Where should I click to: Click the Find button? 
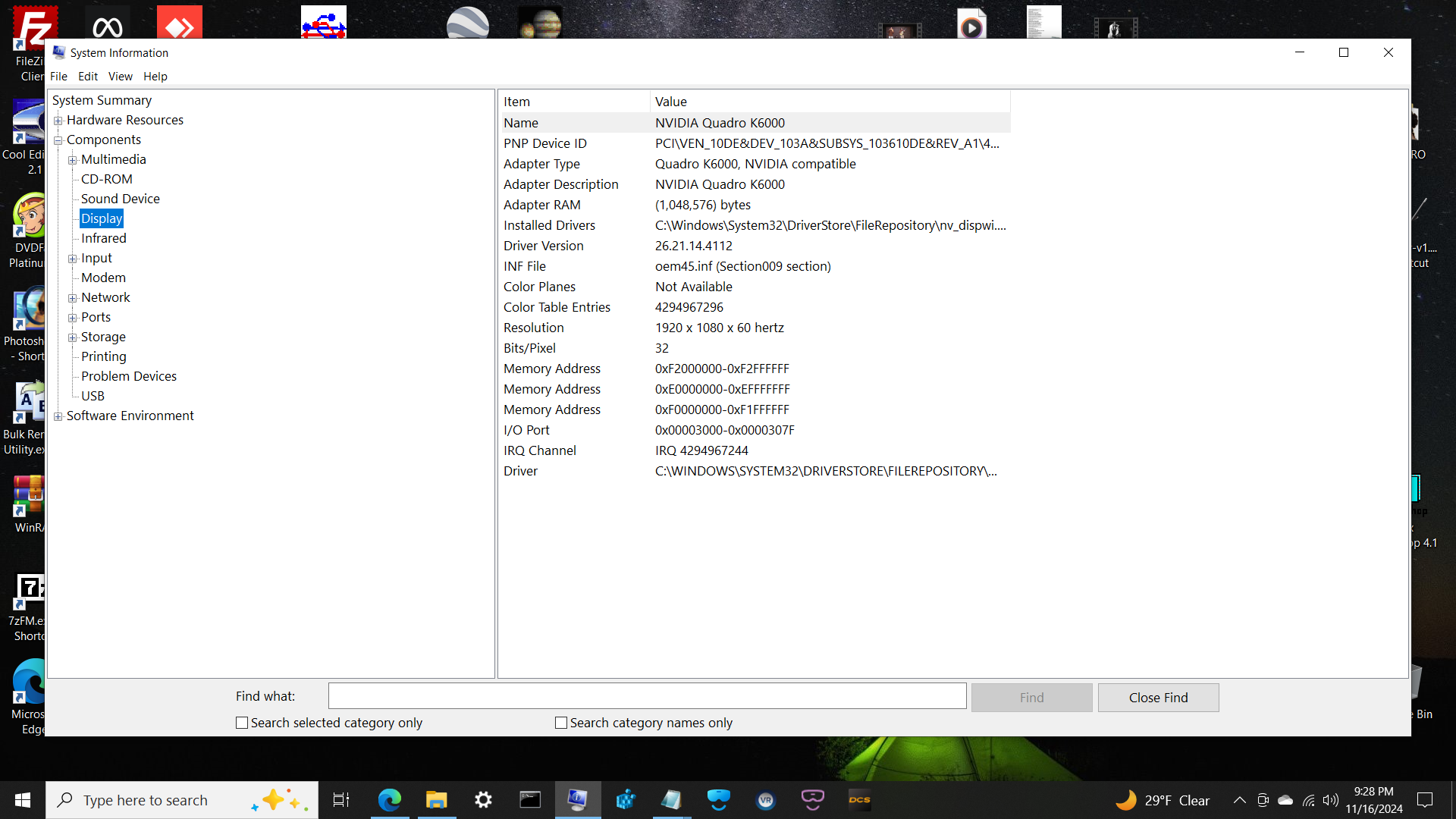pyautogui.click(x=1031, y=698)
